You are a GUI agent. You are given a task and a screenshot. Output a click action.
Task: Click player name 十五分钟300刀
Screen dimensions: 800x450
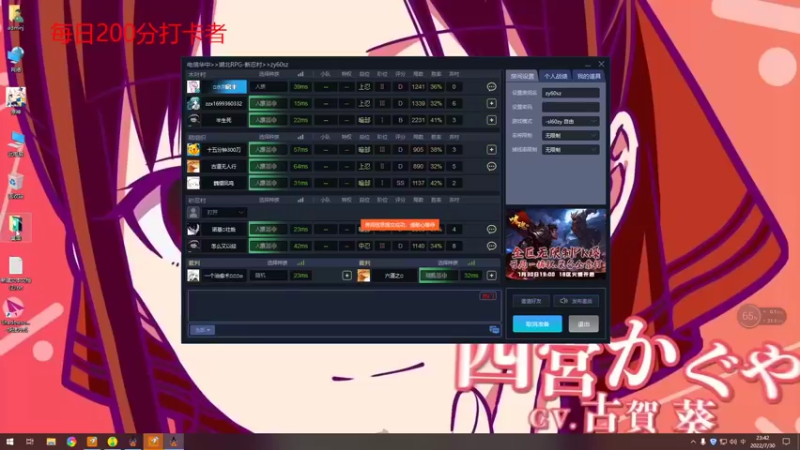(223, 149)
